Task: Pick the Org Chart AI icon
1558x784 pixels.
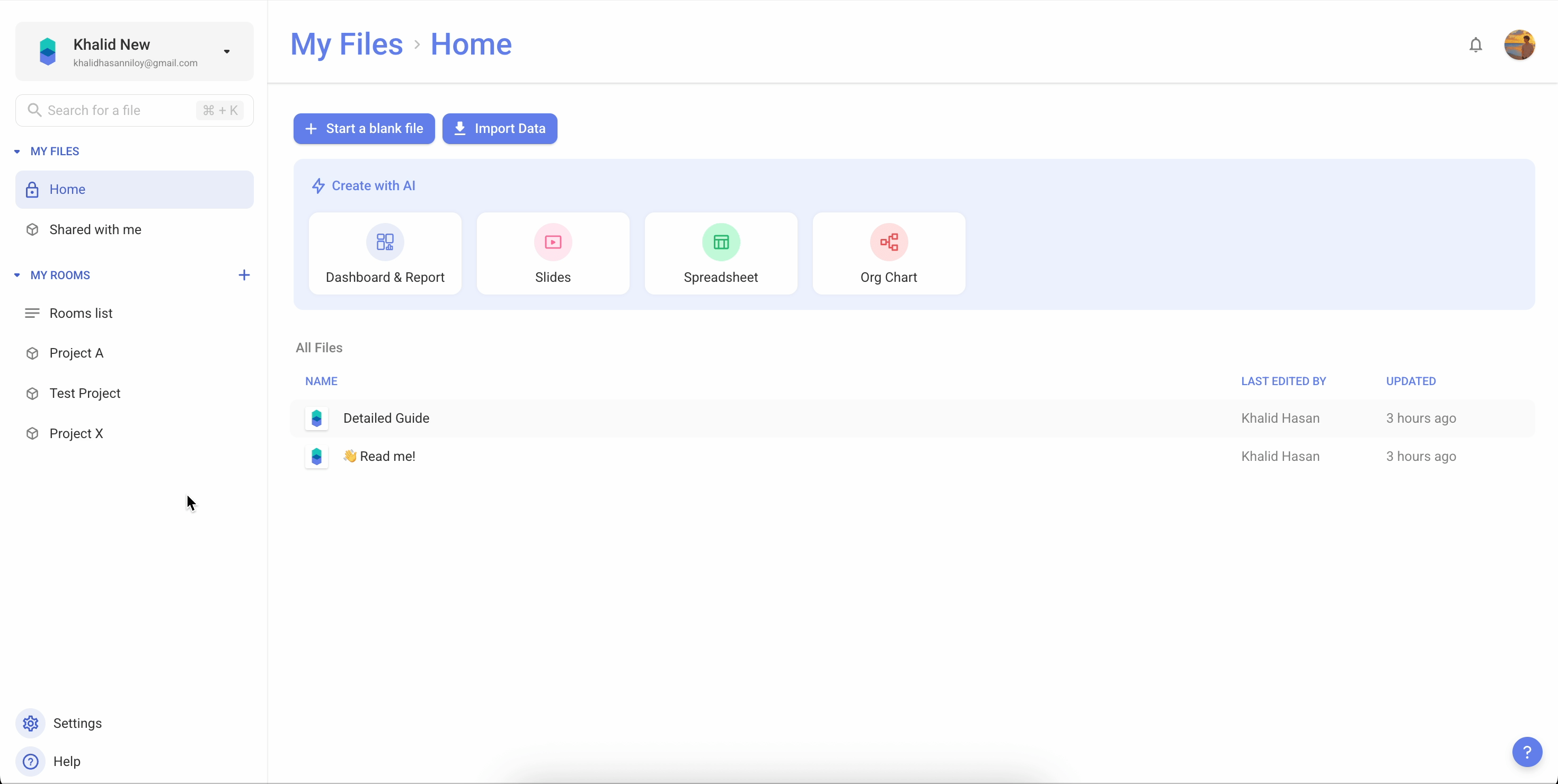Action: pos(888,243)
